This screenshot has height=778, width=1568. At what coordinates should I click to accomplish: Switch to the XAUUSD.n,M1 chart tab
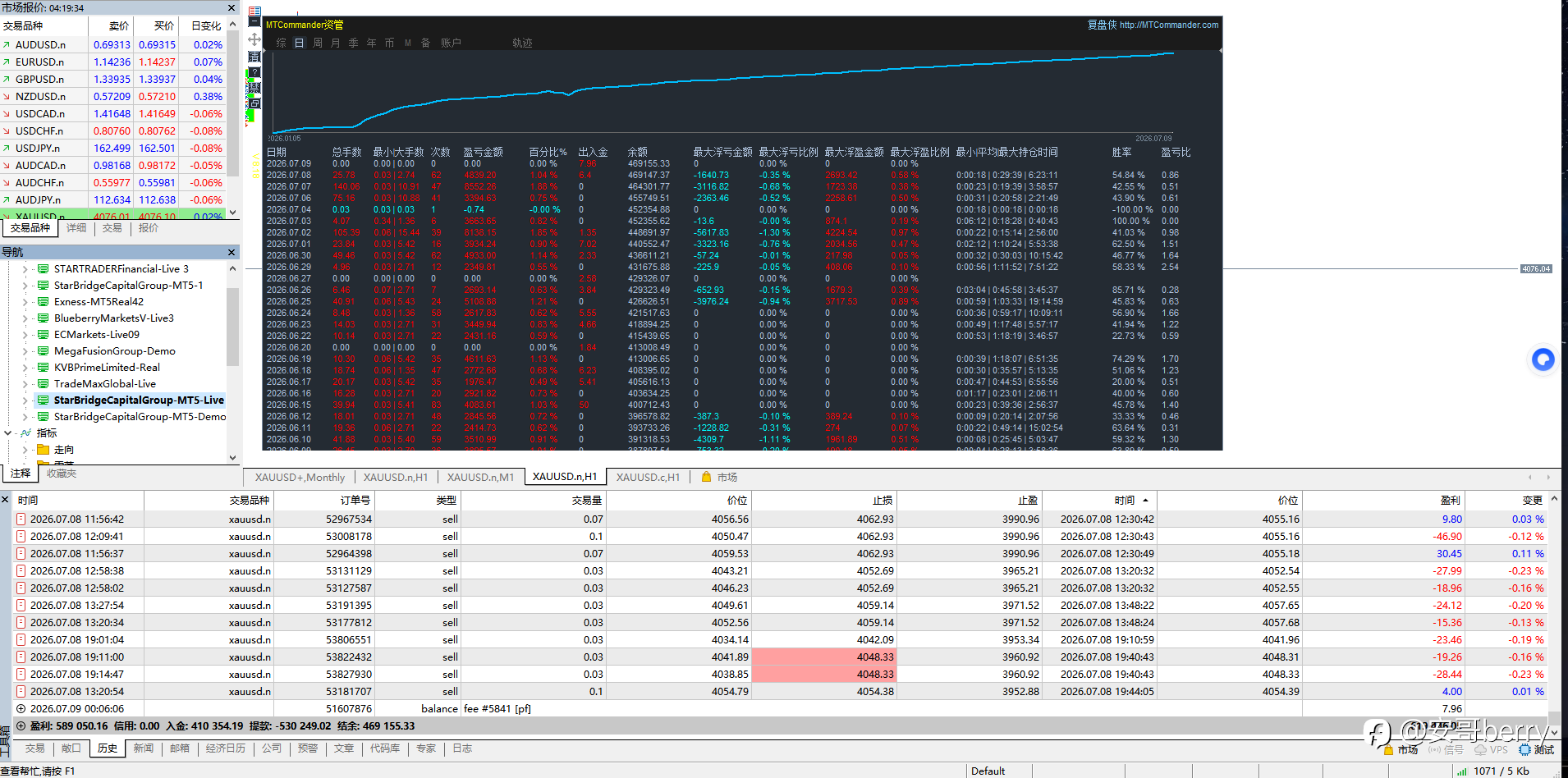click(x=480, y=477)
